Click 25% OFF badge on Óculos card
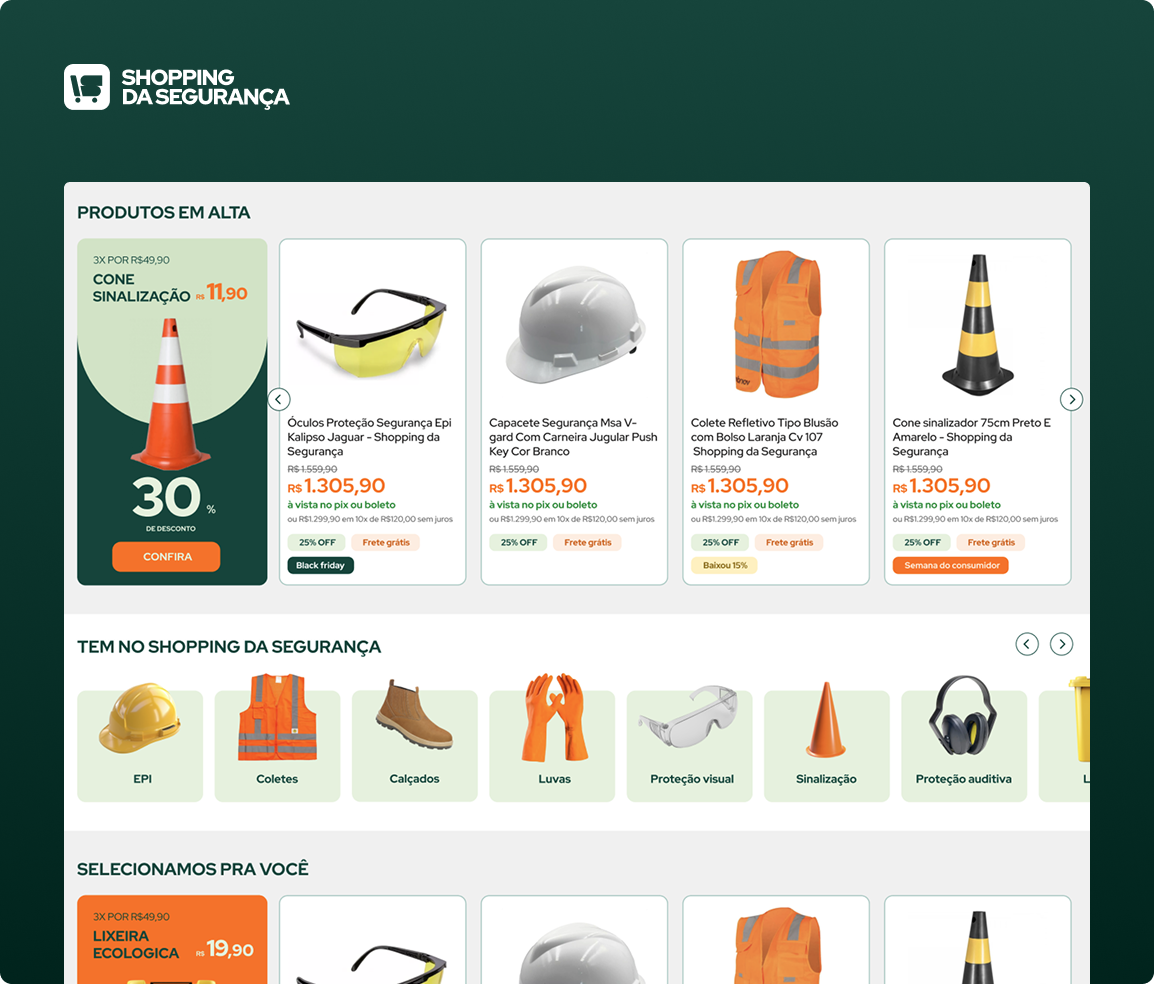This screenshot has height=984, width=1154. click(316, 542)
